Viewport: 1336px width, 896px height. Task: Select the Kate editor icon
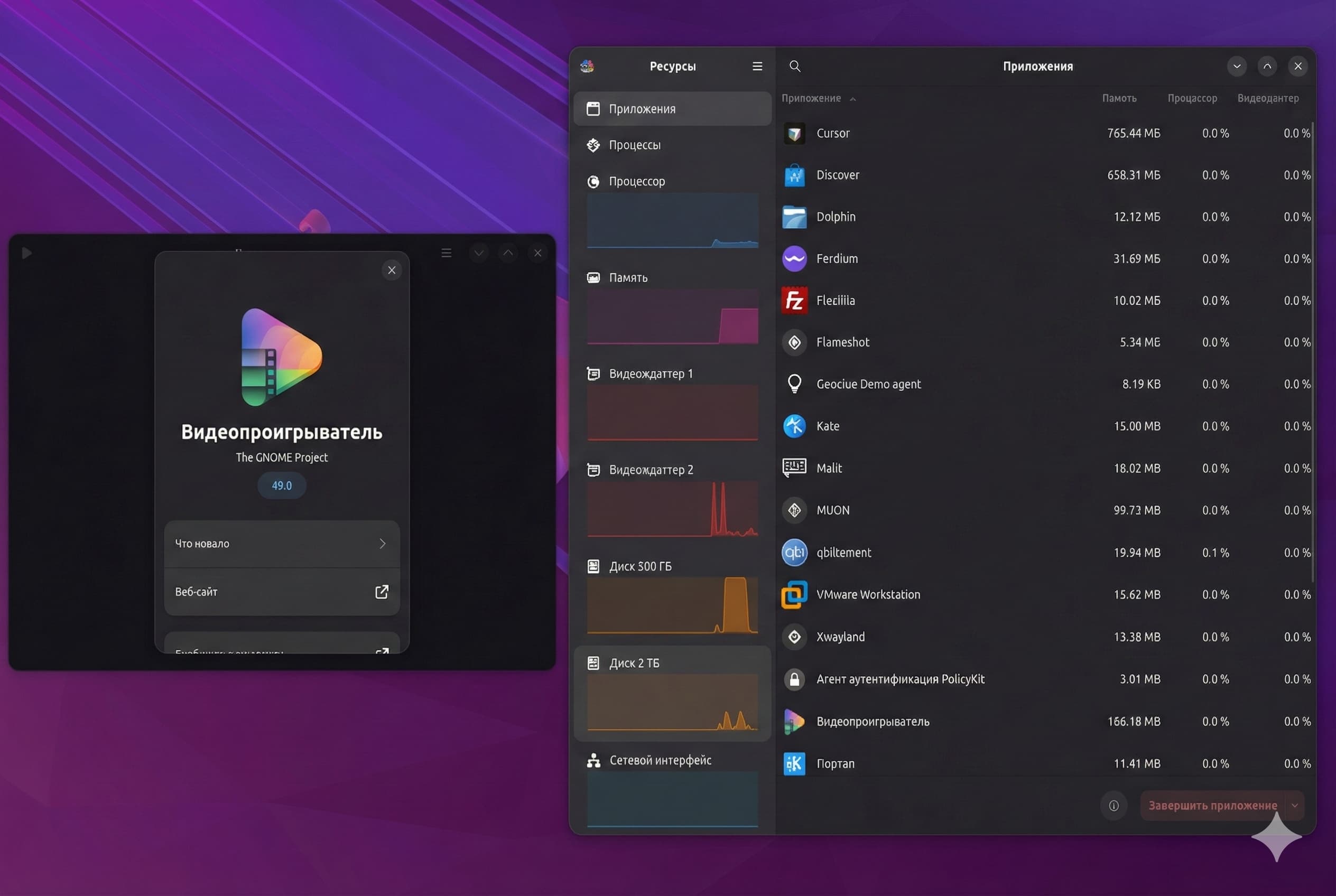[x=794, y=426]
